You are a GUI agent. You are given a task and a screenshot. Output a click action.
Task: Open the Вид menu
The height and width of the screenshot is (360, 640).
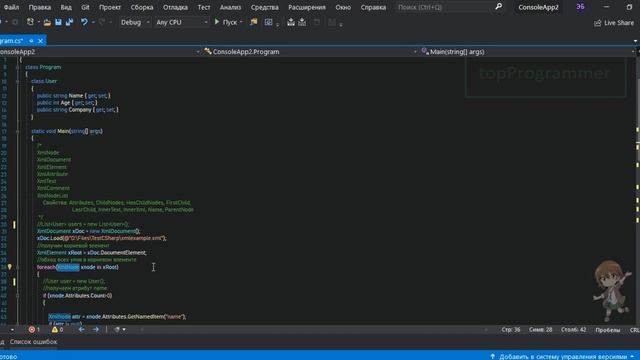66,7
